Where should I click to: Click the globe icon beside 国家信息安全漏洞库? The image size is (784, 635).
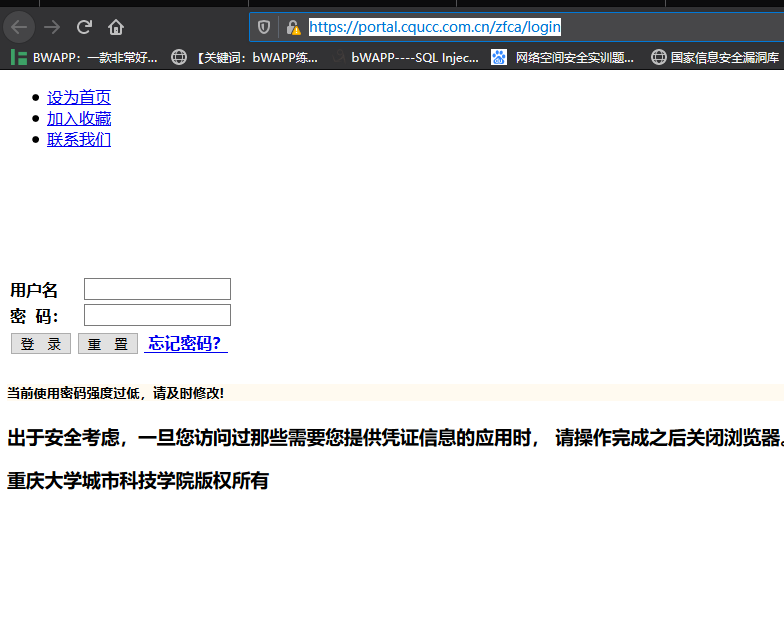658,58
